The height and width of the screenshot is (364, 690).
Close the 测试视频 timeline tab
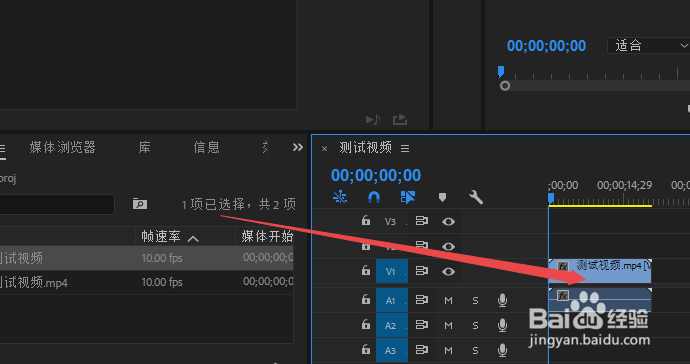click(324, 149)
